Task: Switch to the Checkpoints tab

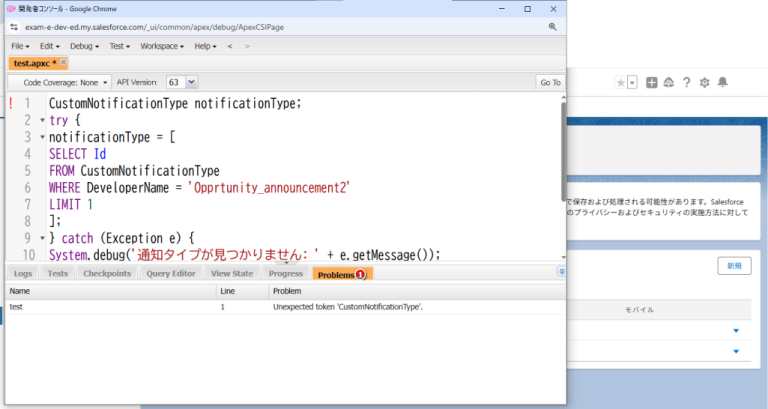Action: coord(107,273)
